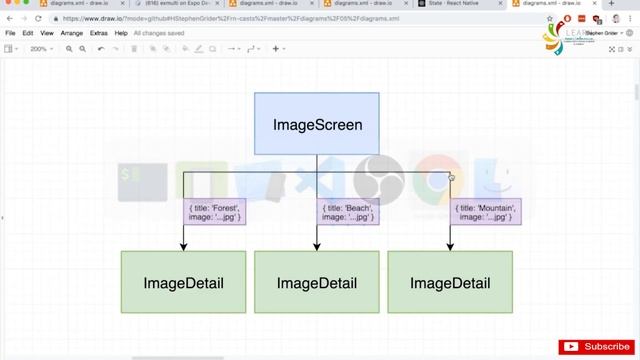Toggle the shadow toolbar icon

point(213,49)
